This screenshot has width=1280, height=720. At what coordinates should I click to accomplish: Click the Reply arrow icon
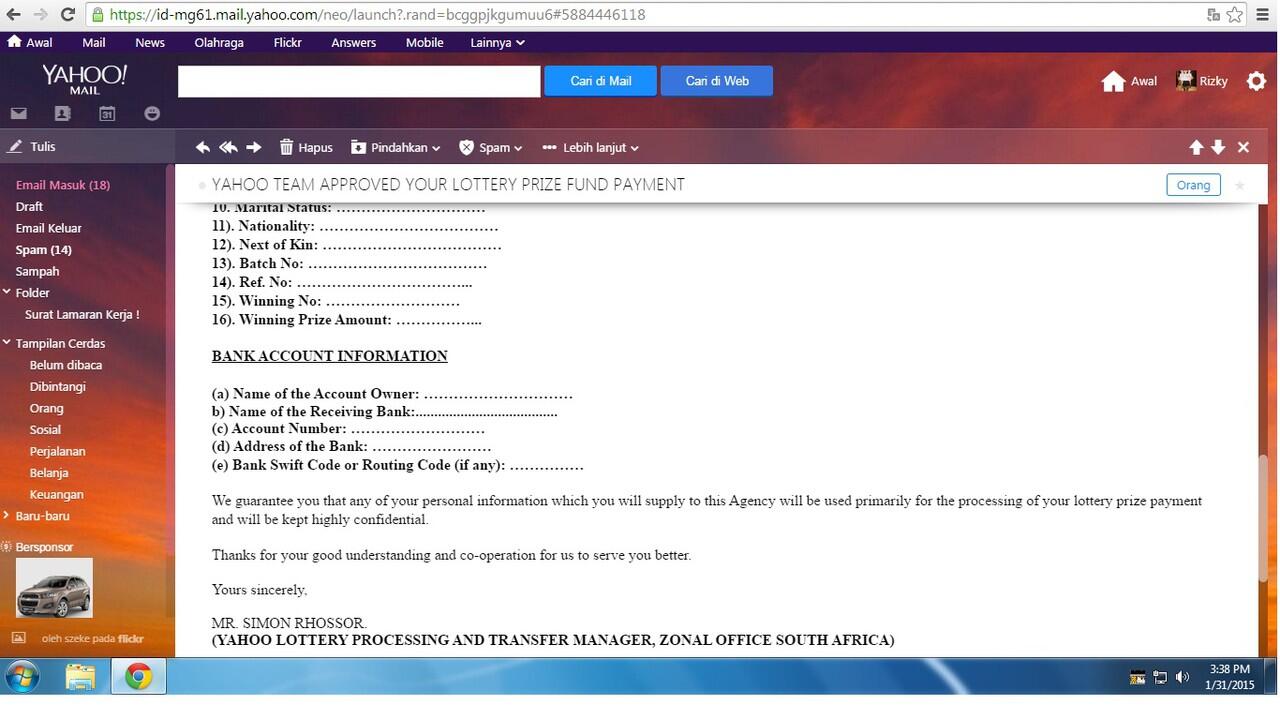pos(203,147)
